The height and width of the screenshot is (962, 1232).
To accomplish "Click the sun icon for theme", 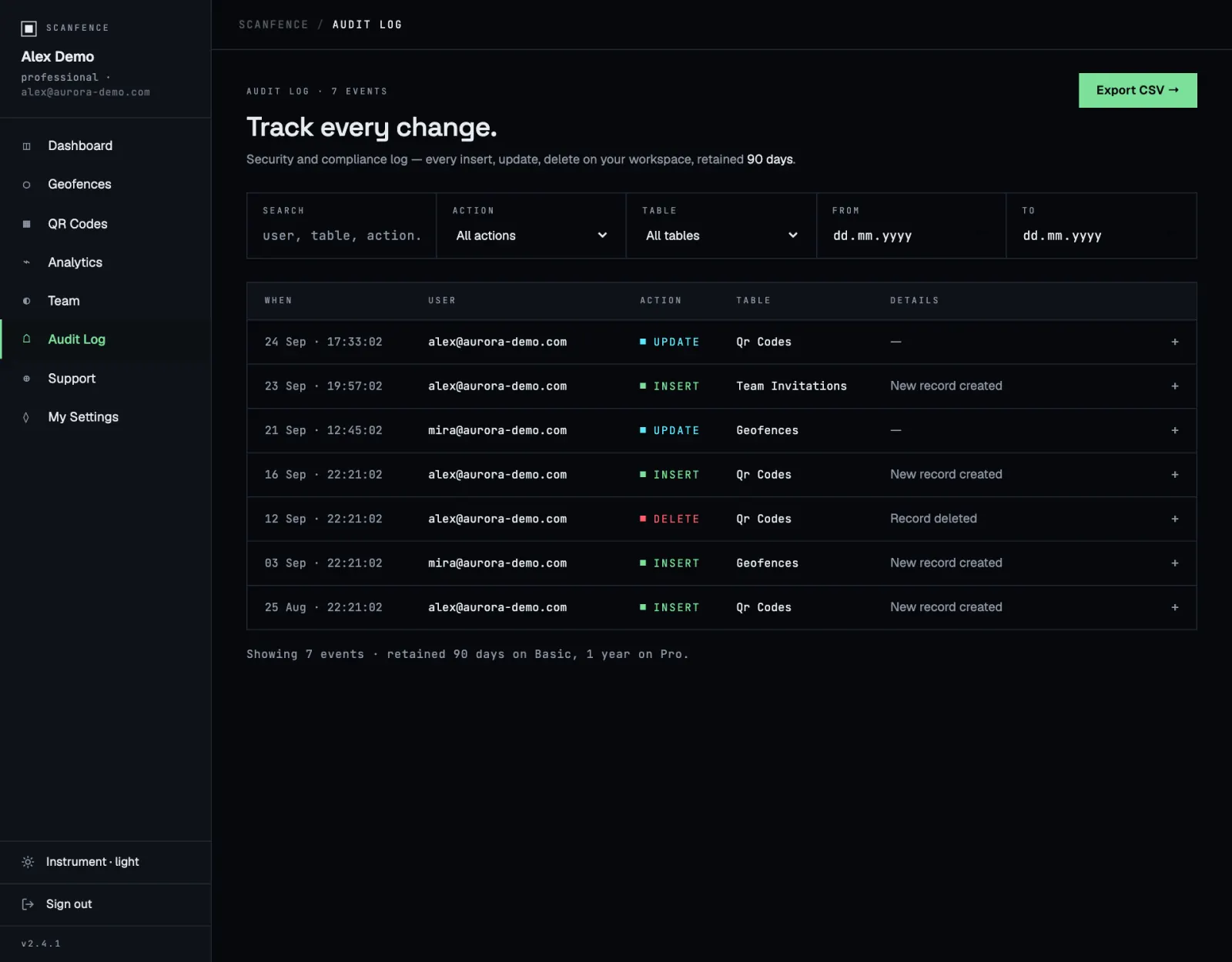I will pyautogui.click(x=28, y=862).
